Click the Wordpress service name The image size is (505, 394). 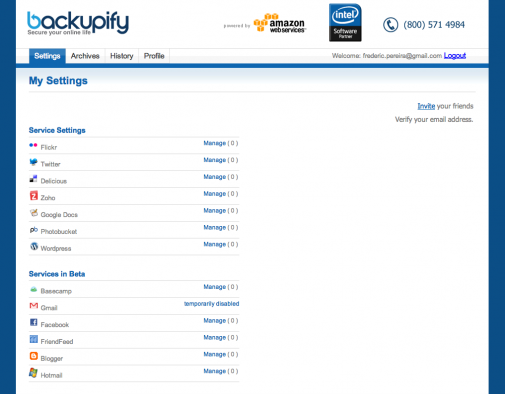[x=56, y=248]
